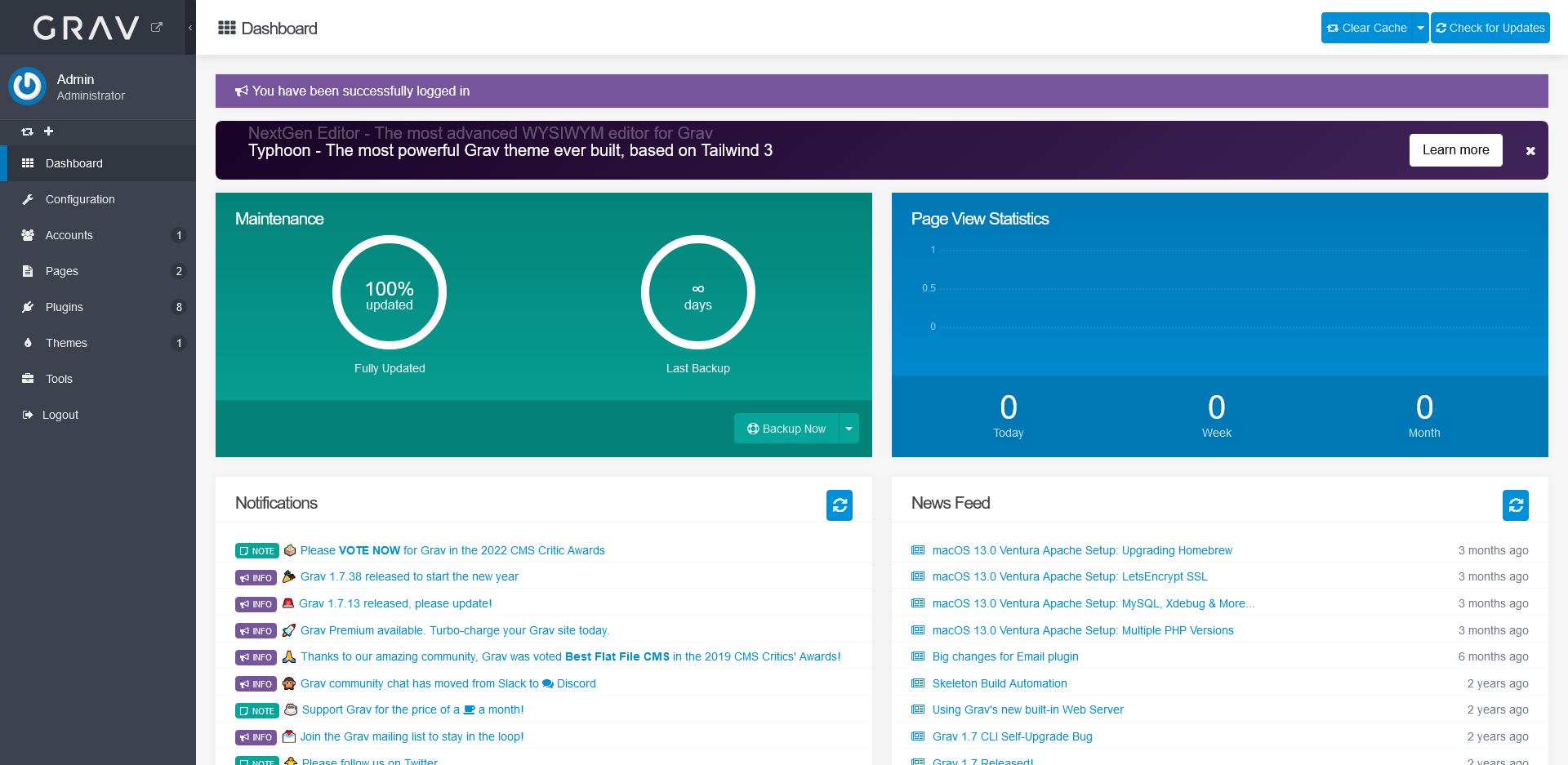This screenshot has height=765, width=1568.
Task: Open the Configuration menu item
Action: (98, 199)
